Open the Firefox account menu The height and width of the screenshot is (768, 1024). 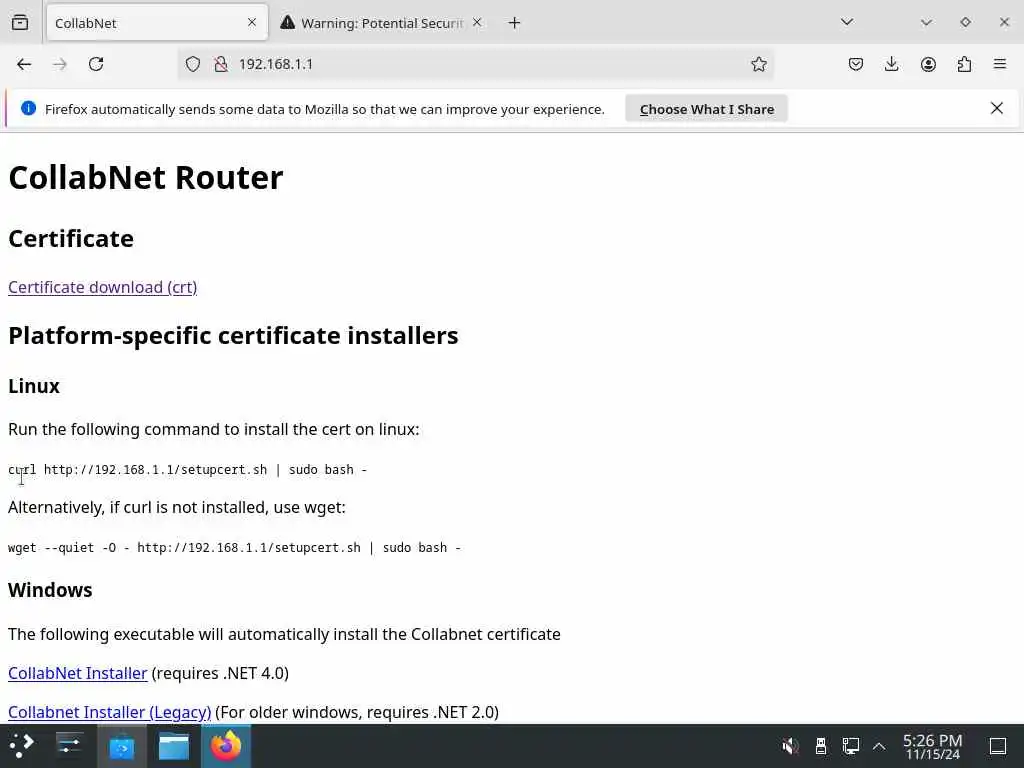point(928,64)
